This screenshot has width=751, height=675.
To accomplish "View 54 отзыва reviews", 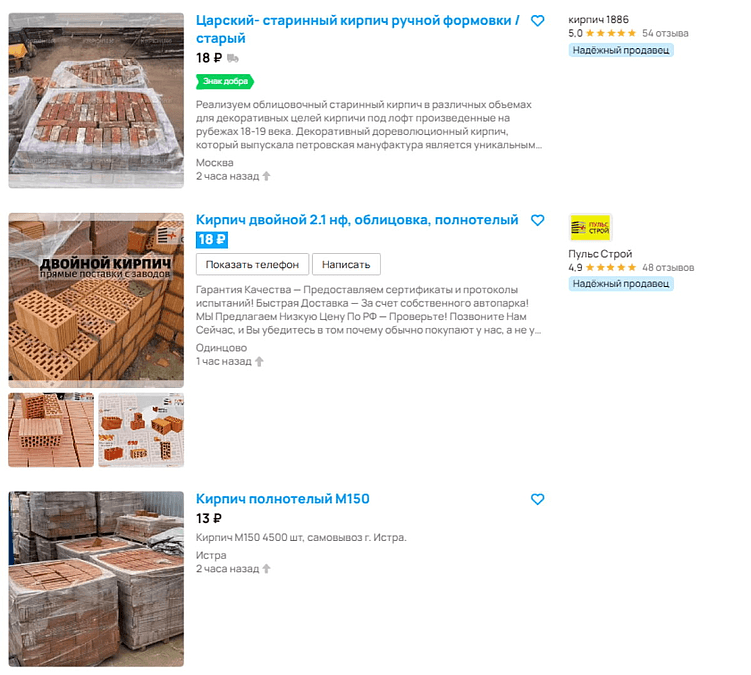I will click(x=665, y=33).
